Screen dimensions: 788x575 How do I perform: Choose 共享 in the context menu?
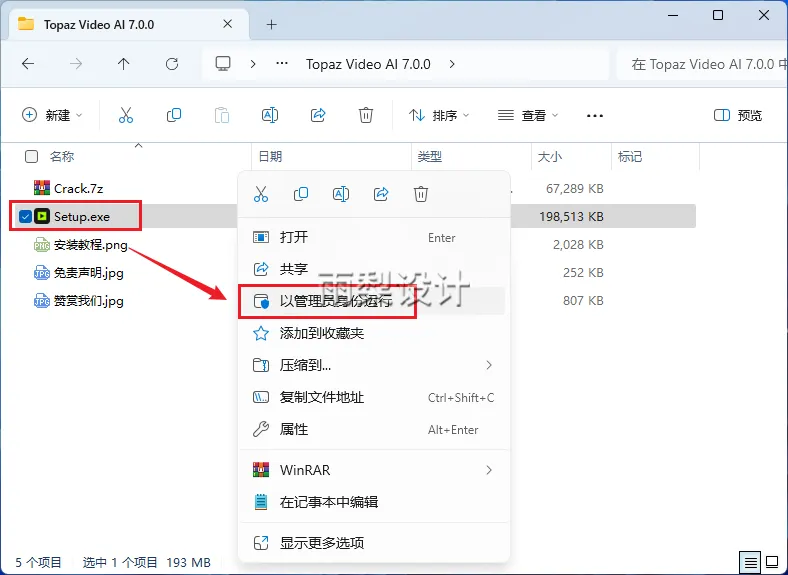tap(373, 269)
